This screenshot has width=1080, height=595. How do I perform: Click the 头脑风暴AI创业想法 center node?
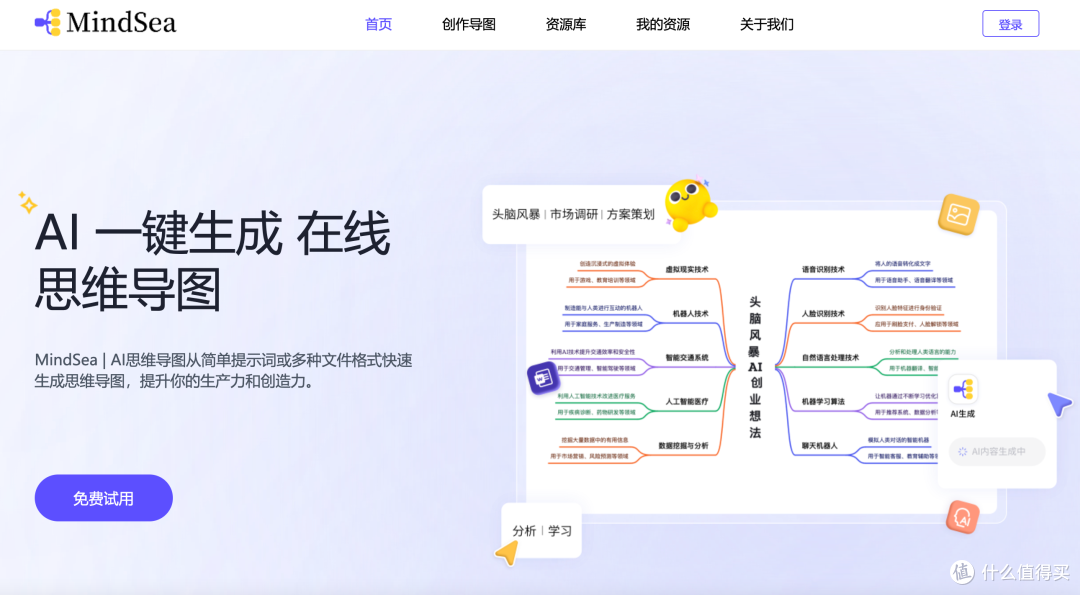pos(755,367)
